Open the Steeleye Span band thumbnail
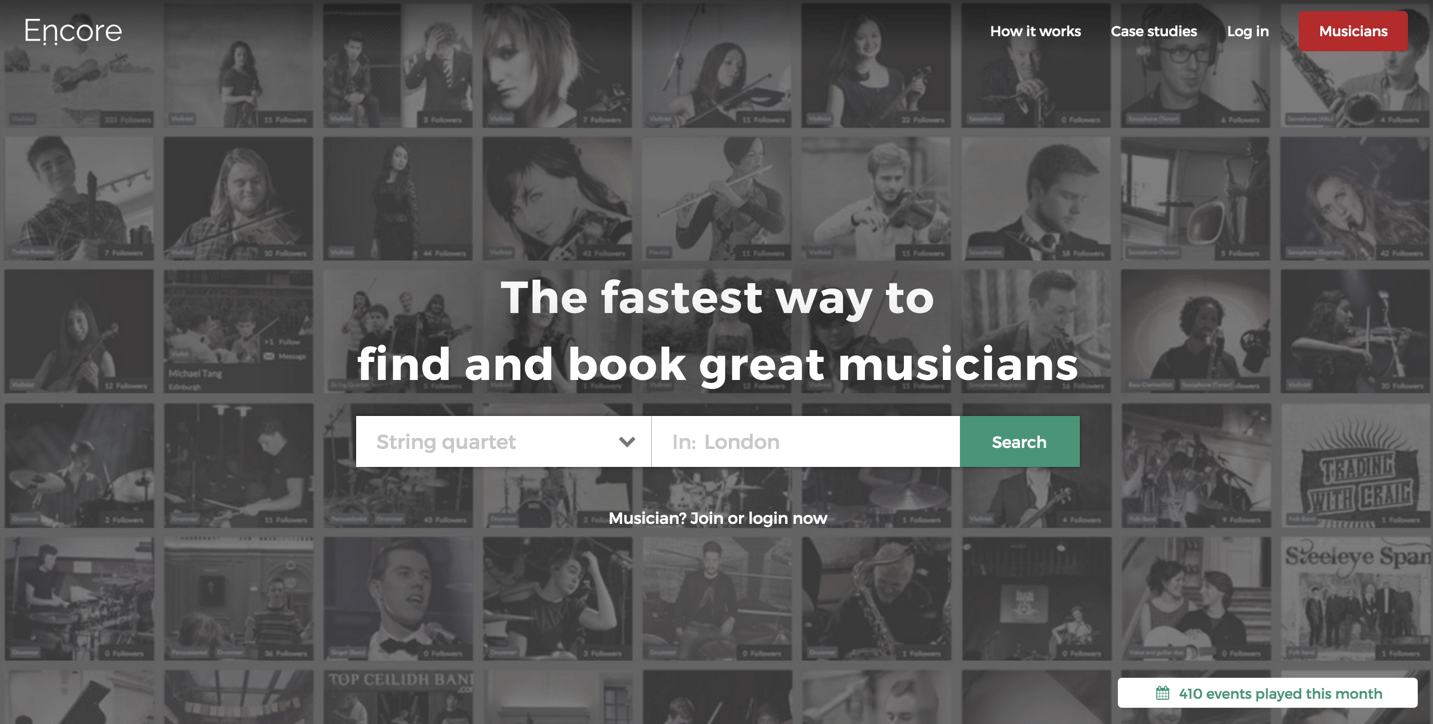This screenshot has height=724, width=1433. click(x=1355, y=598)
